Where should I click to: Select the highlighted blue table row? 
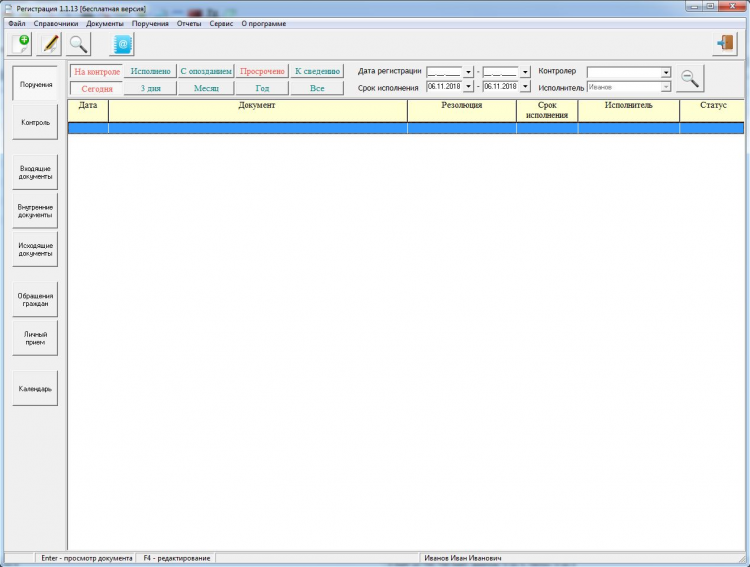tap(406, 128)
